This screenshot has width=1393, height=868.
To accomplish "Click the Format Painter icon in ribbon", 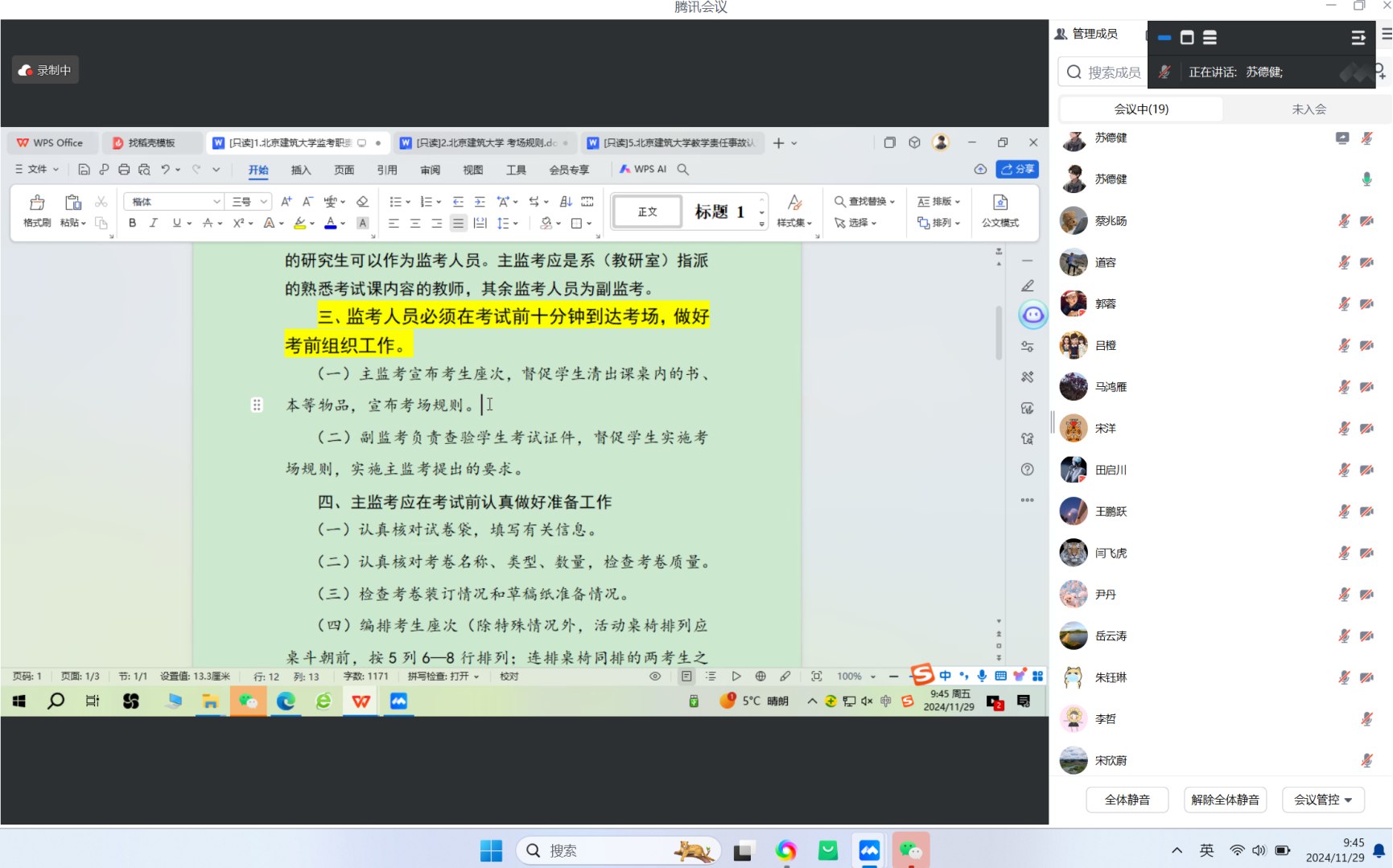I will 37,210.
